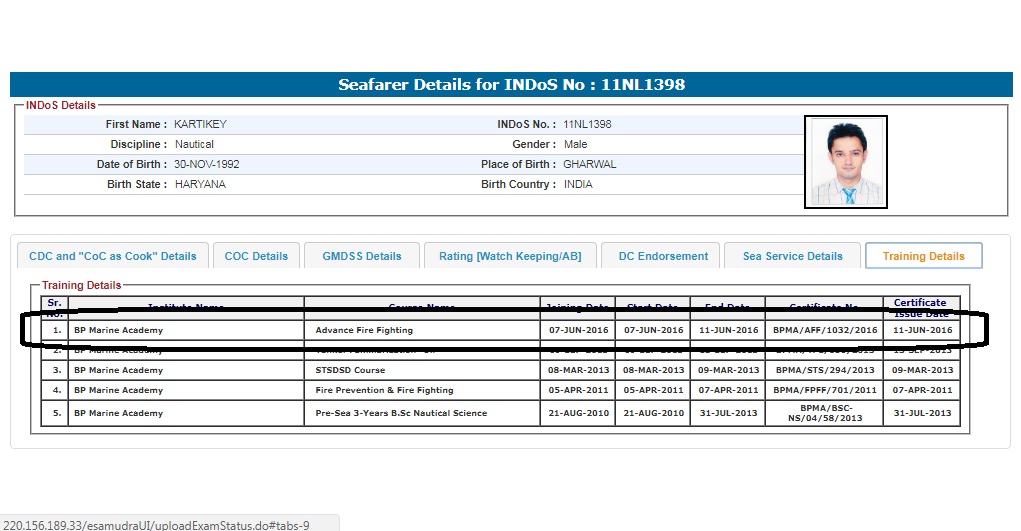1021x531 pixels.
Task: Open the Rating [Watch Keeping/AB] tab
Action: 510,256
